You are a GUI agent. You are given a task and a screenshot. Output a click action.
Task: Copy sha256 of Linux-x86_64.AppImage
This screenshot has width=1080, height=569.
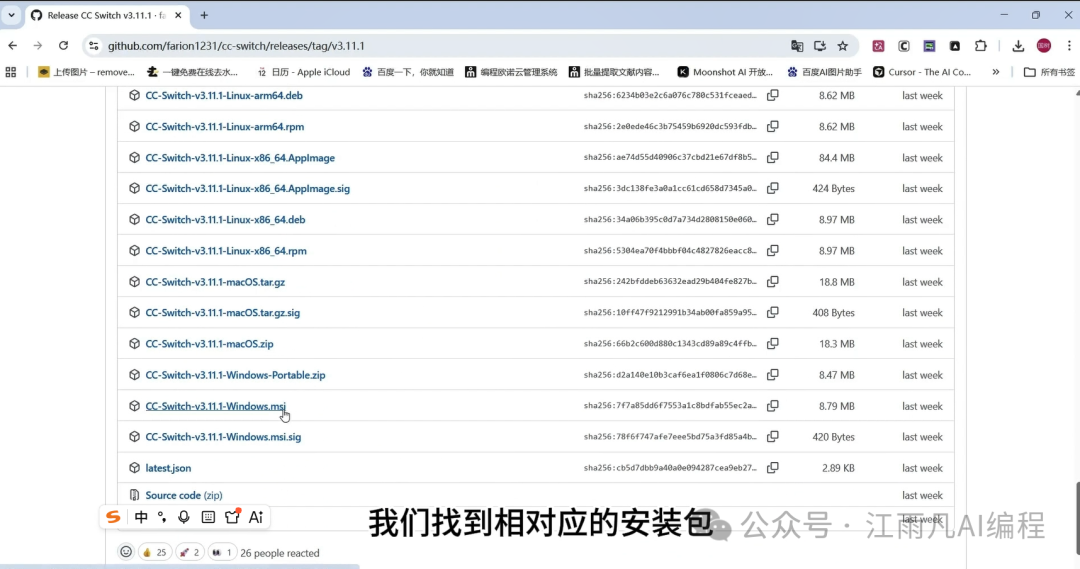773,157
